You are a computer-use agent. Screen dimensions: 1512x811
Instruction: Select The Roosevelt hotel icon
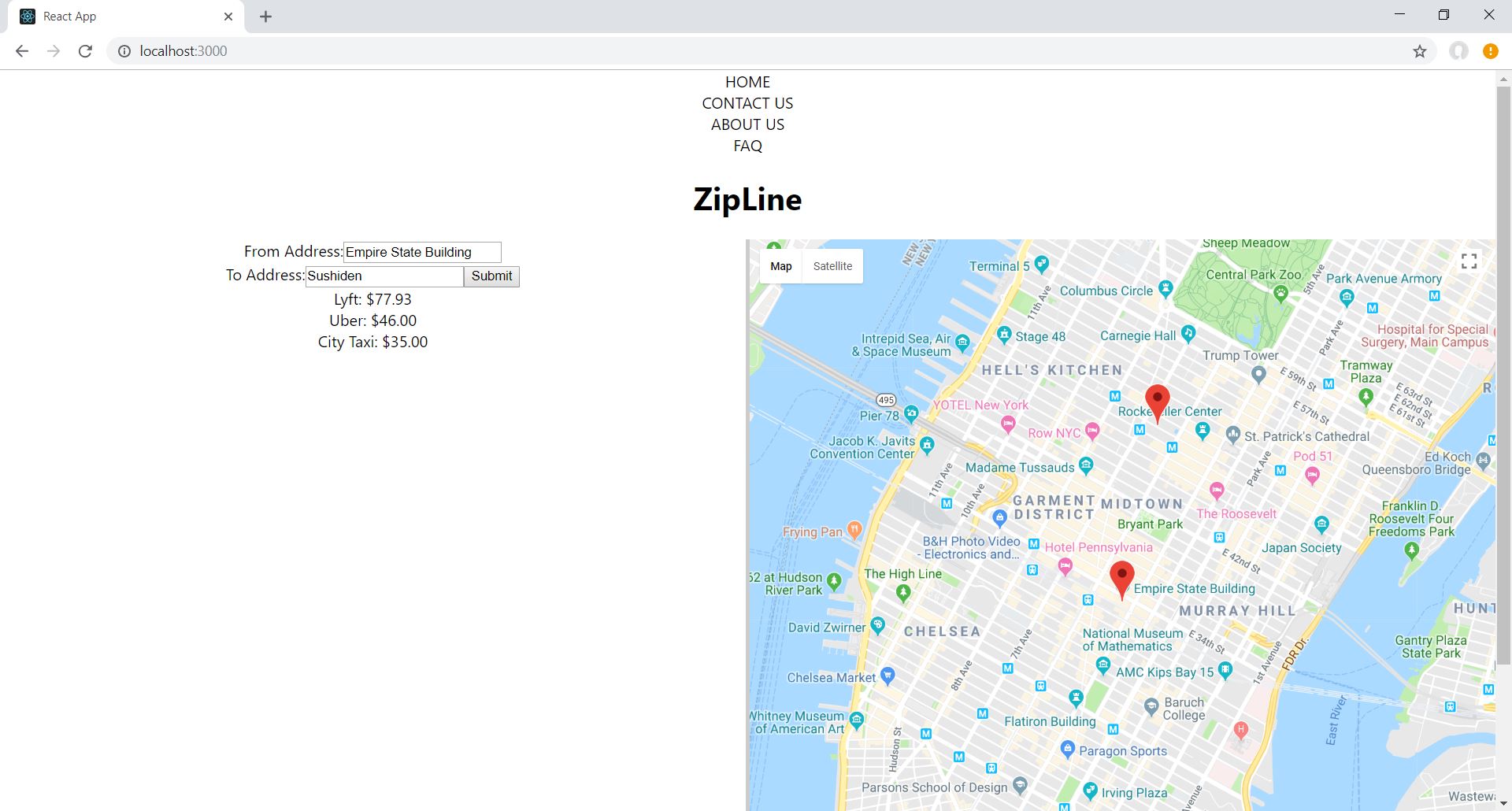click(x=1217, y=491)
